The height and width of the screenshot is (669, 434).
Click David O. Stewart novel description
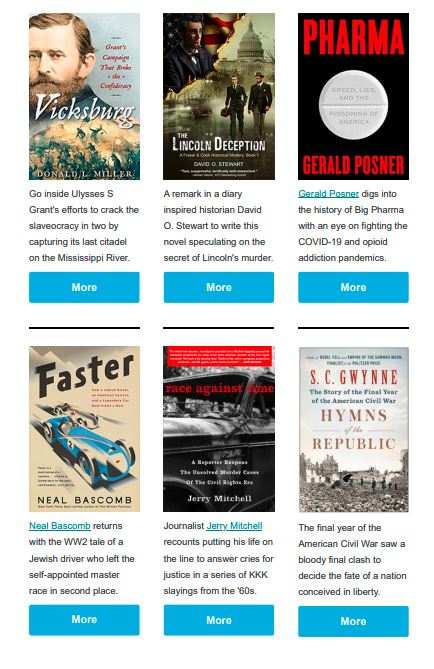[x=218, y=226]
